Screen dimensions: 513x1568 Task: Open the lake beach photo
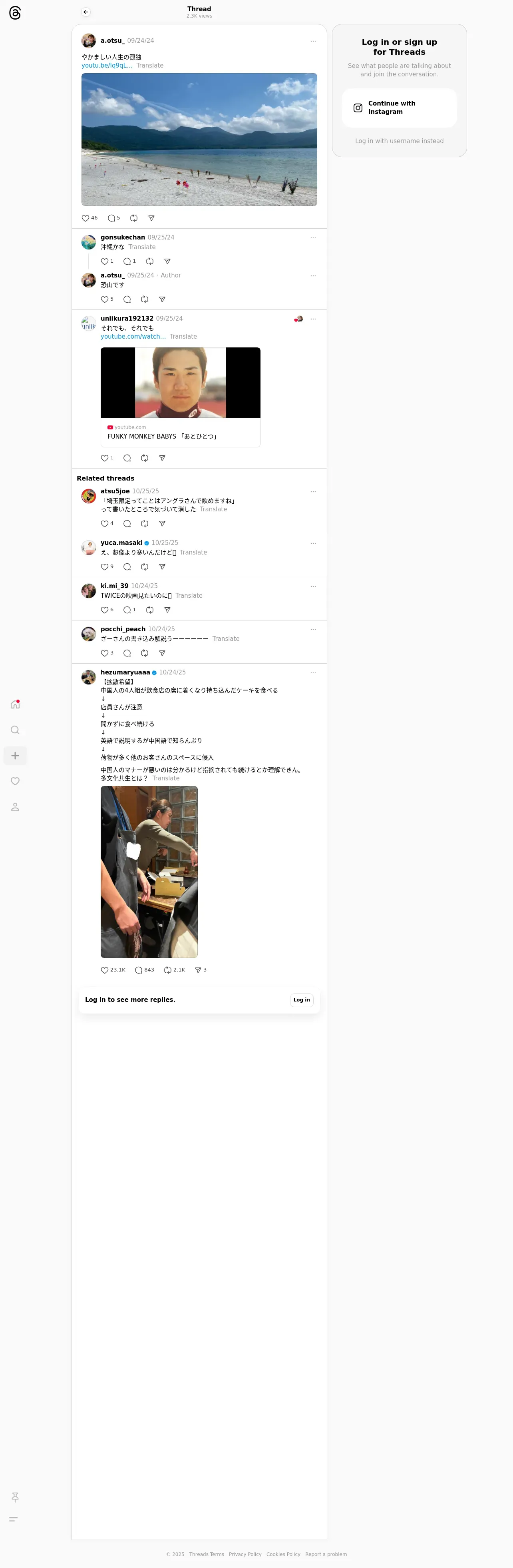[199, 140]
